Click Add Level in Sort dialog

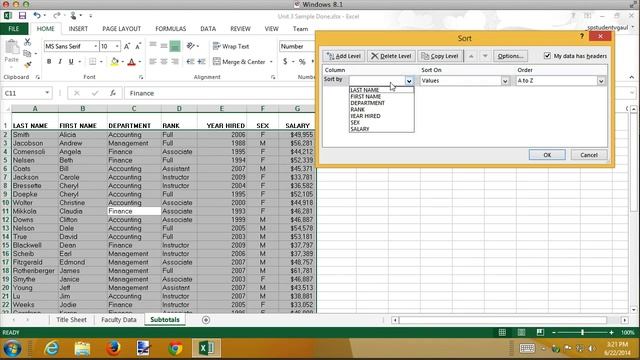[344, 56]
